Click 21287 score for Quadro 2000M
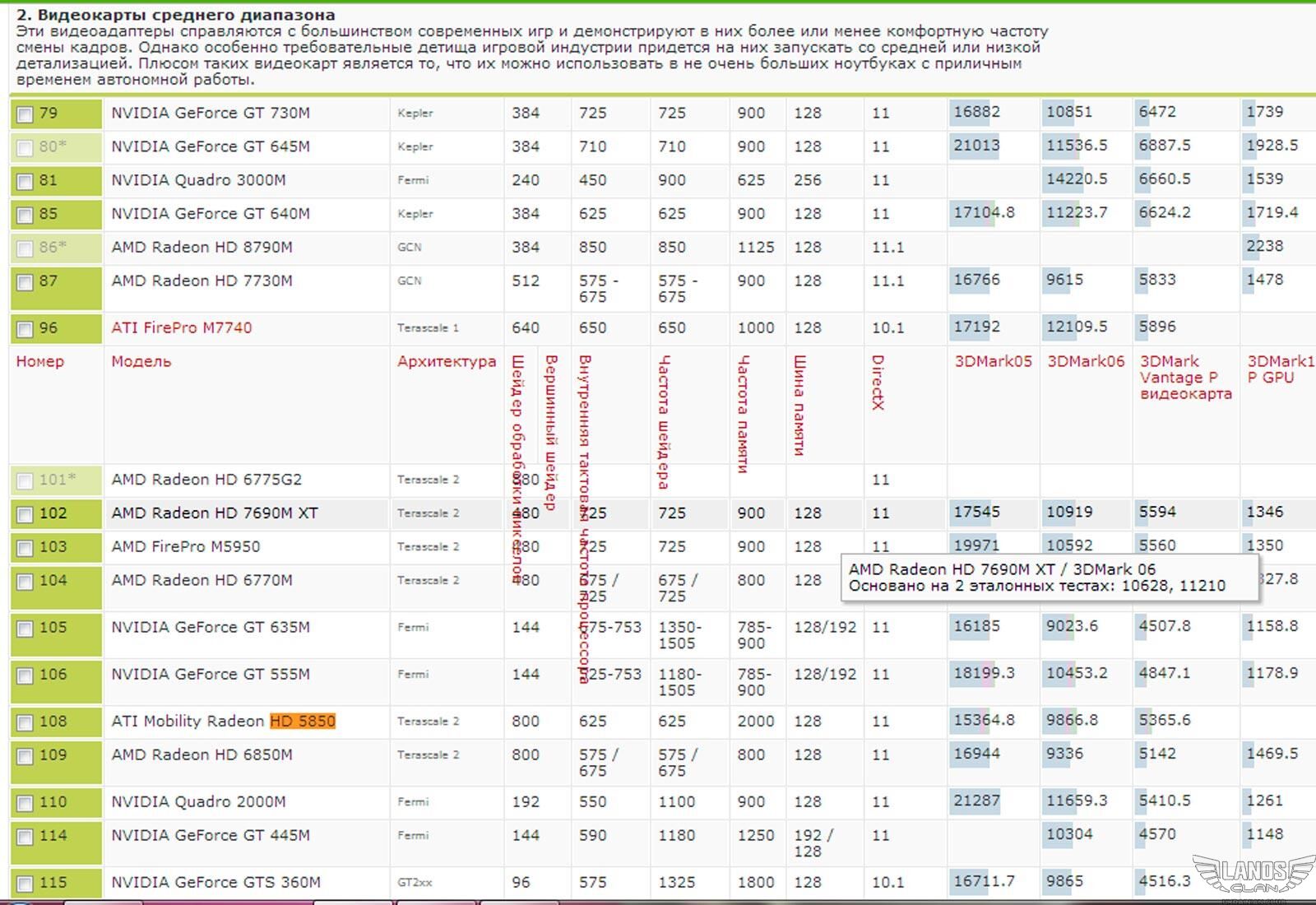Image resolution: width=1316 pixels, height=905 pixels. click(977, 801)
